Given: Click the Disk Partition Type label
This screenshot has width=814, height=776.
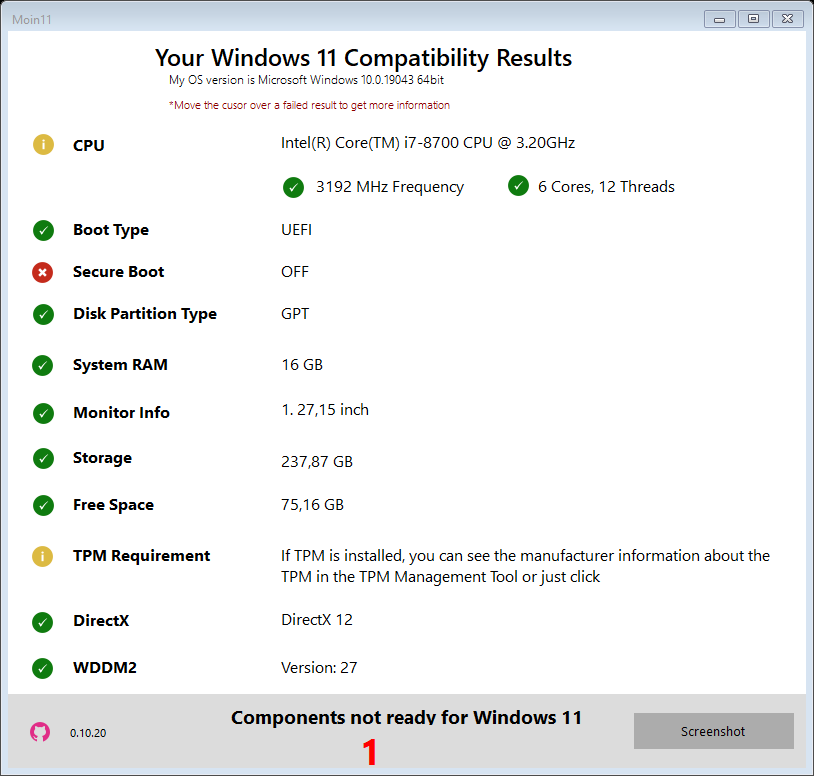Looking at the screenshot, I should coord(145,314).
